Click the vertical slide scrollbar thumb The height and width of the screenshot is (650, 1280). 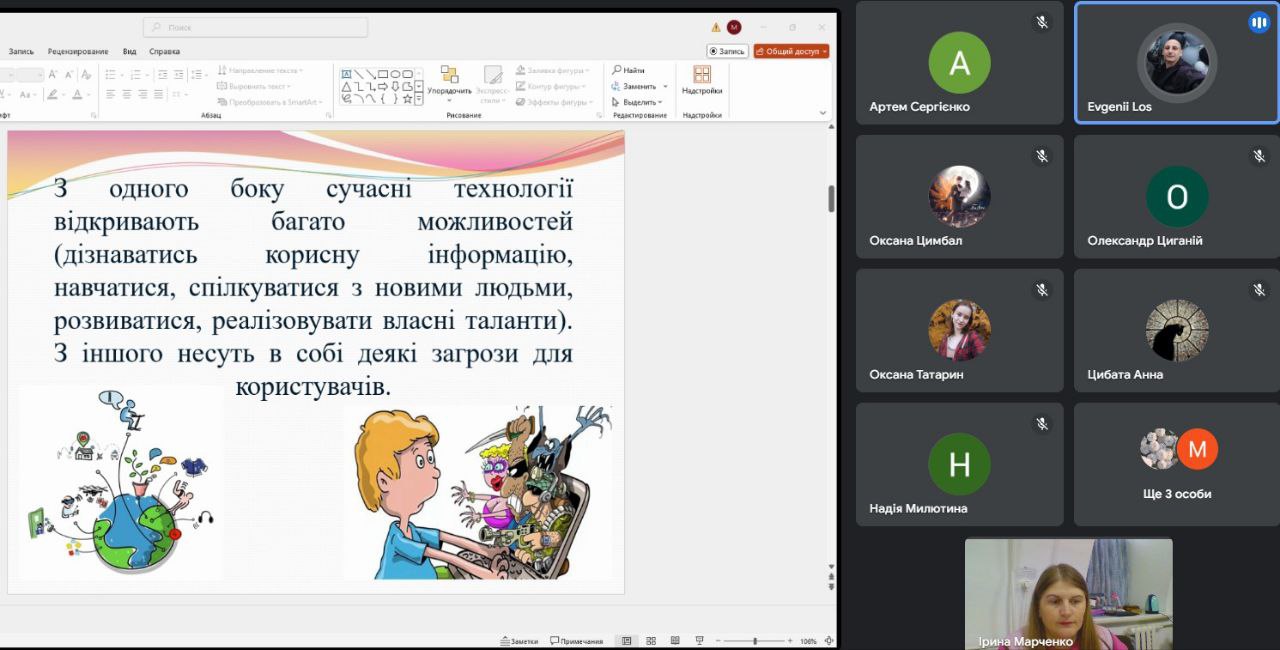pos(831,198)
